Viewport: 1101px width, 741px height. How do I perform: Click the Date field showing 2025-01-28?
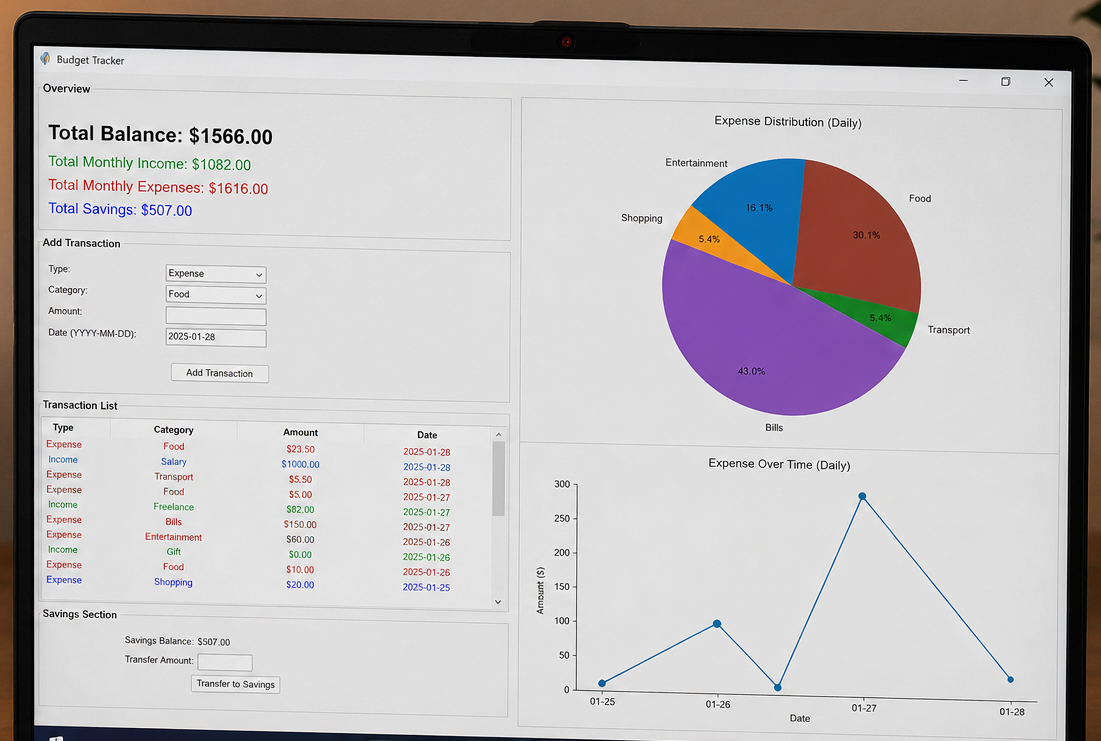(216, 337)
